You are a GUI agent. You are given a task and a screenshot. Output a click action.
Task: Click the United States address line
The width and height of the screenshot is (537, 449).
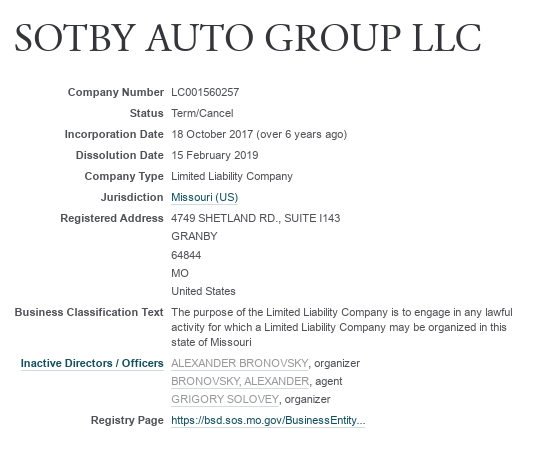point(203,291)
